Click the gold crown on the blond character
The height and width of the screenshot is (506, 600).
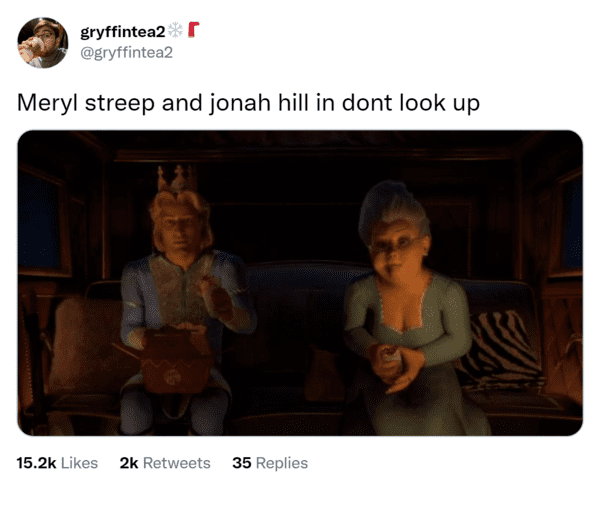pyautogui.click(x=176, y=178)
